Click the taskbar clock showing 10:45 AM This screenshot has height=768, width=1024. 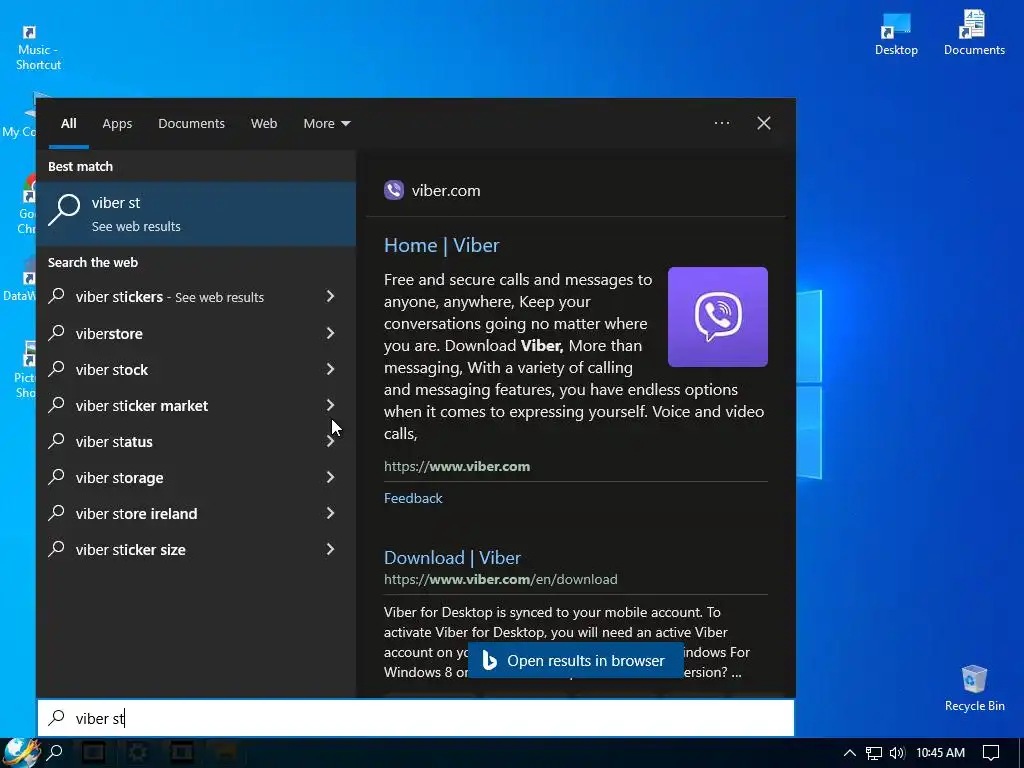click(940, 752)
